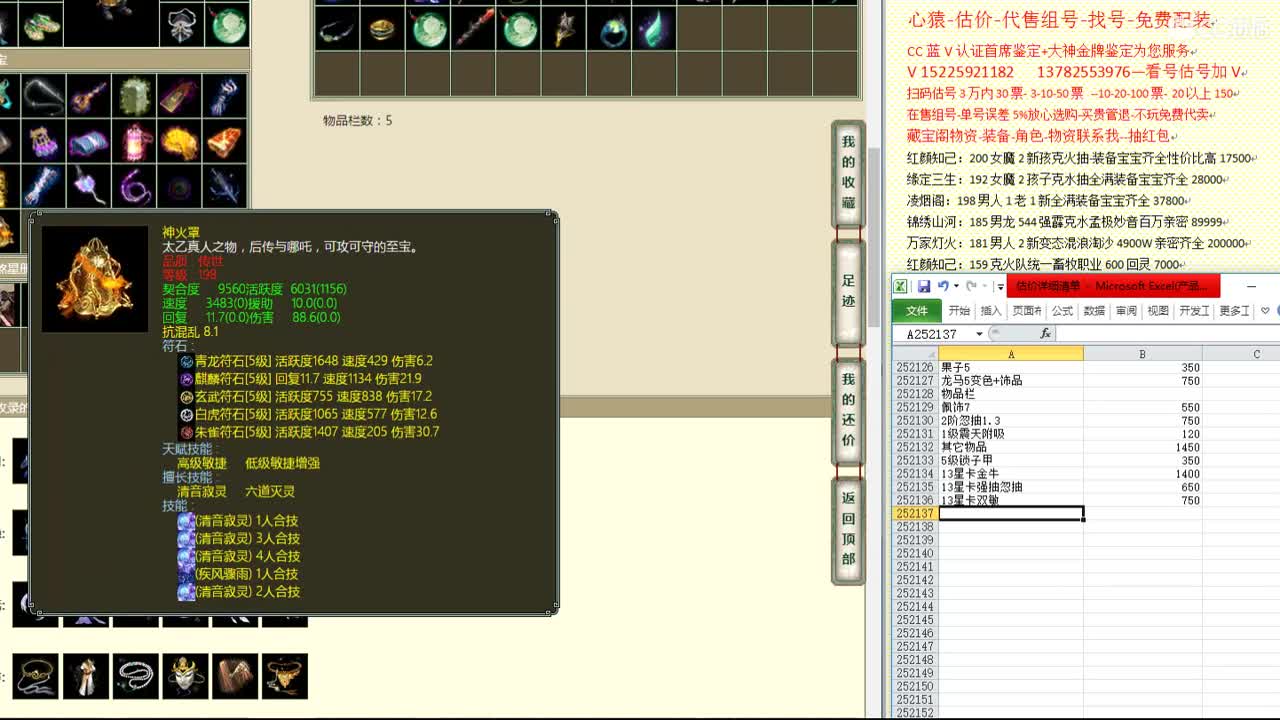Click the red spear inventory item
This screenshot has height=720, width=1280.
[474, 29]
